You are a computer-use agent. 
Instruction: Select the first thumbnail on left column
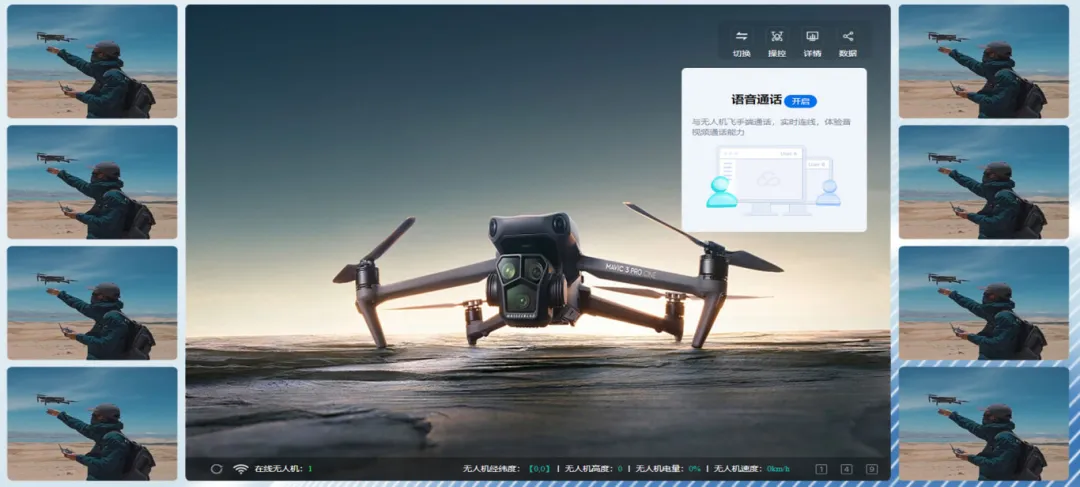[x=92, y=62]
